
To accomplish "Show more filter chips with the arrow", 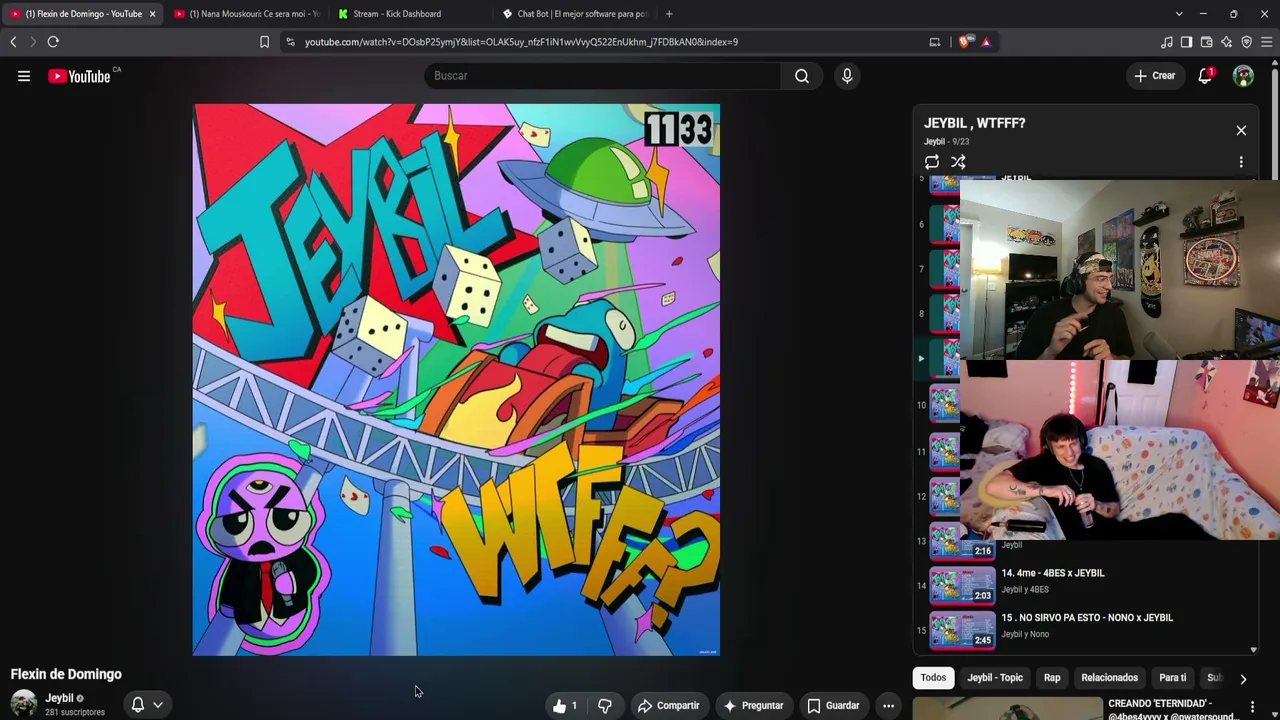I will click(1243, 679).
